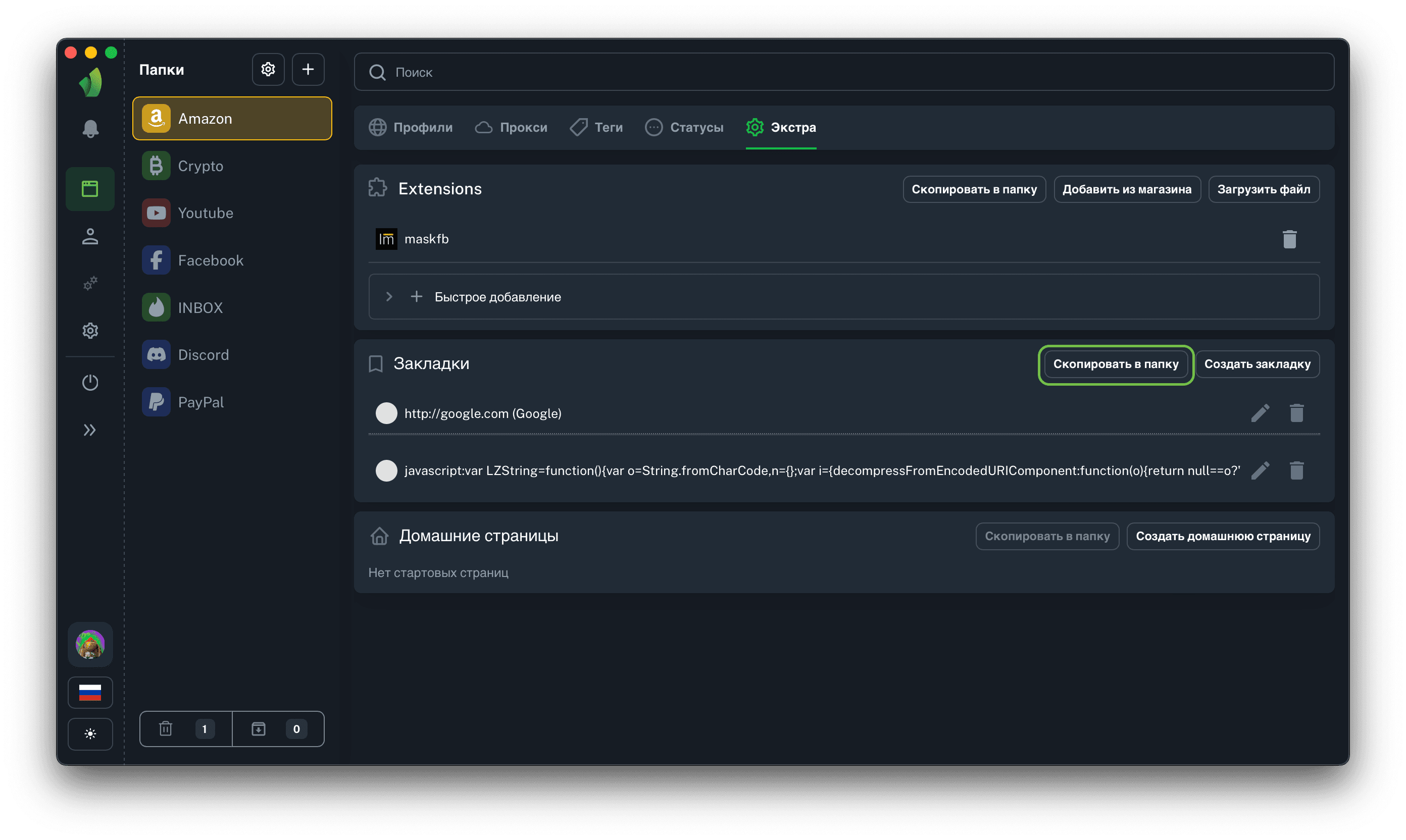
Task: Click the notifications bell icon
Action: [x=90, y=129]
